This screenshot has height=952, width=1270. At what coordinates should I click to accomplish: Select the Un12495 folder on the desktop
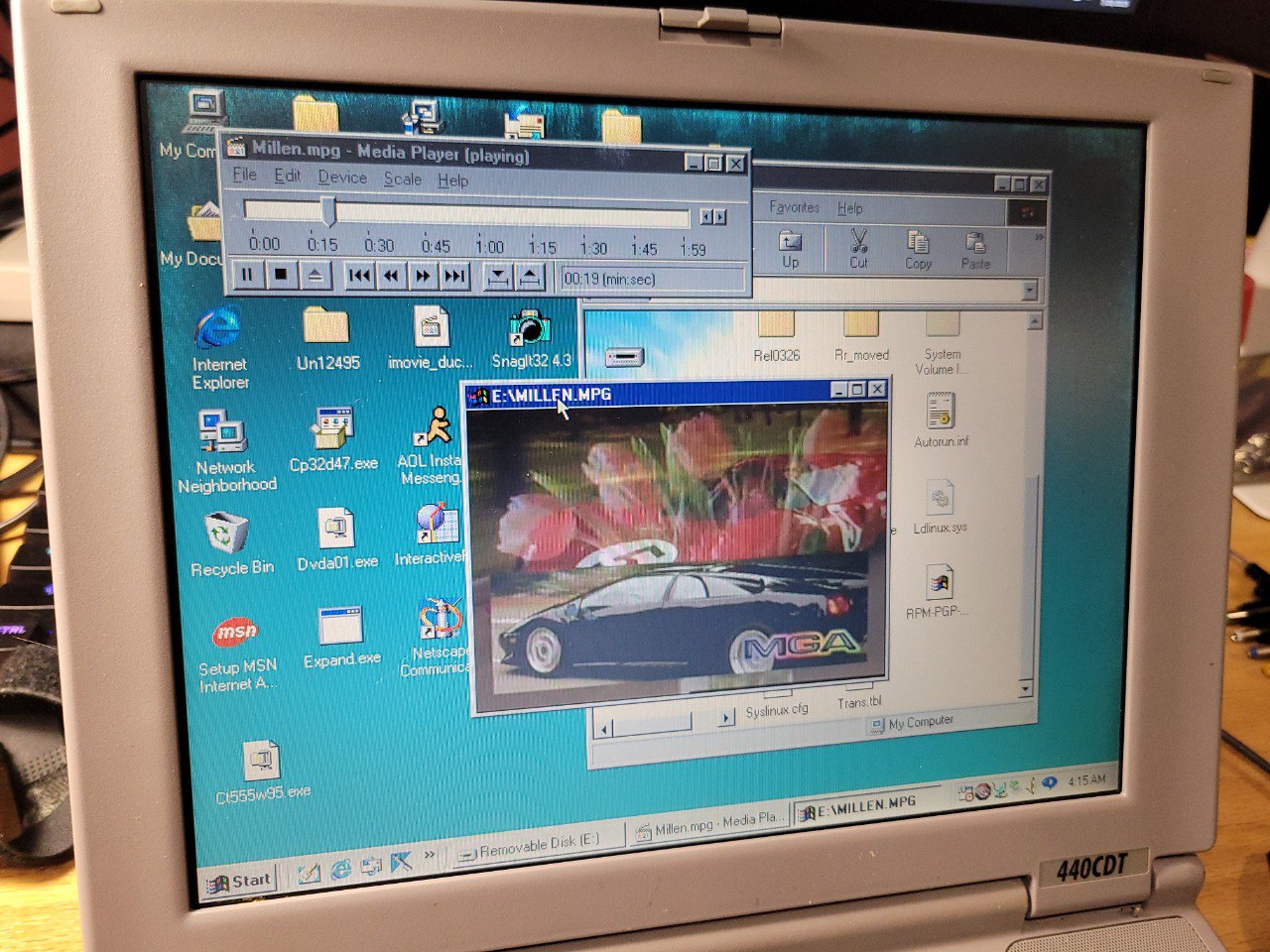pos(327,339)
